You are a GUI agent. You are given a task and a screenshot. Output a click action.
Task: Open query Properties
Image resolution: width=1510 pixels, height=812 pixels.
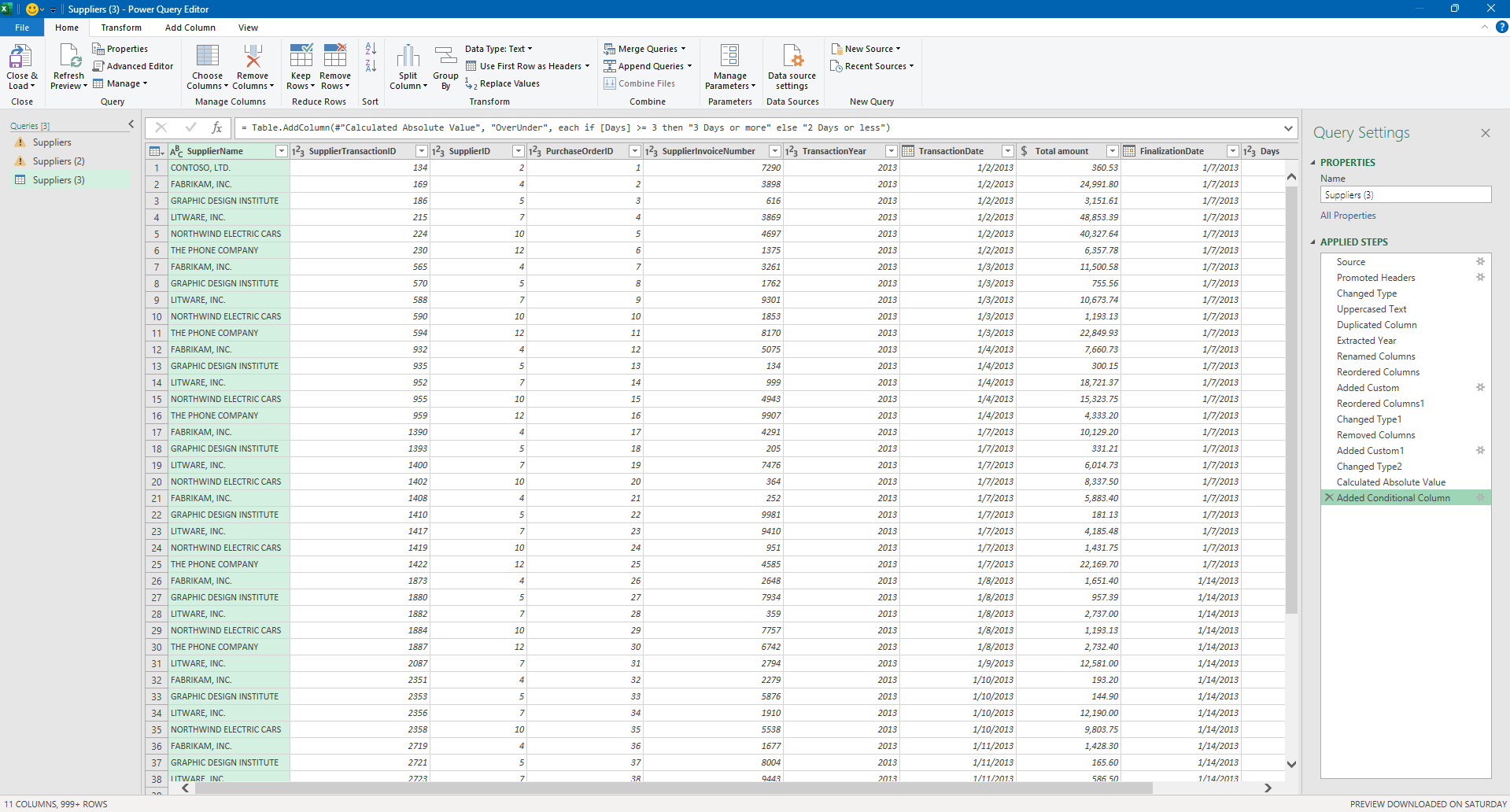(120, 49)
